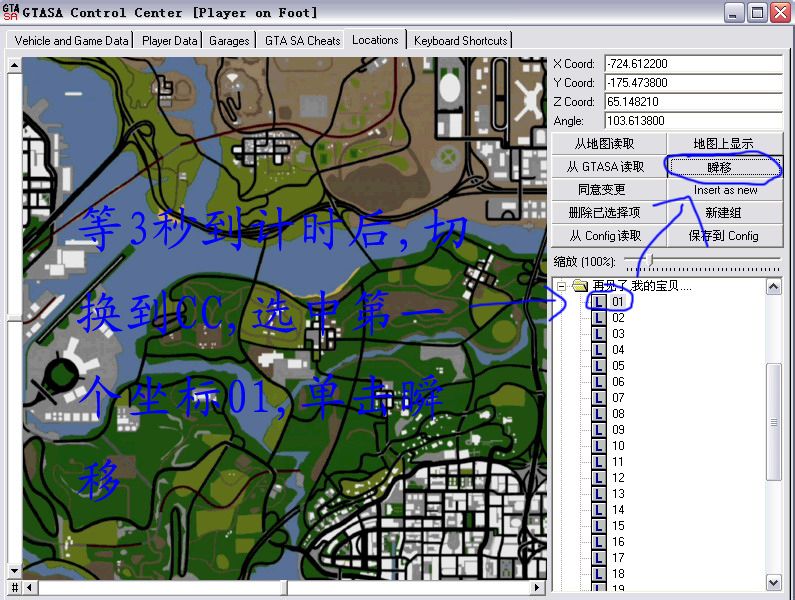Click the 从 GTASA 读取 button
Viewport: 795px width, 600px height.
(608, 166)
